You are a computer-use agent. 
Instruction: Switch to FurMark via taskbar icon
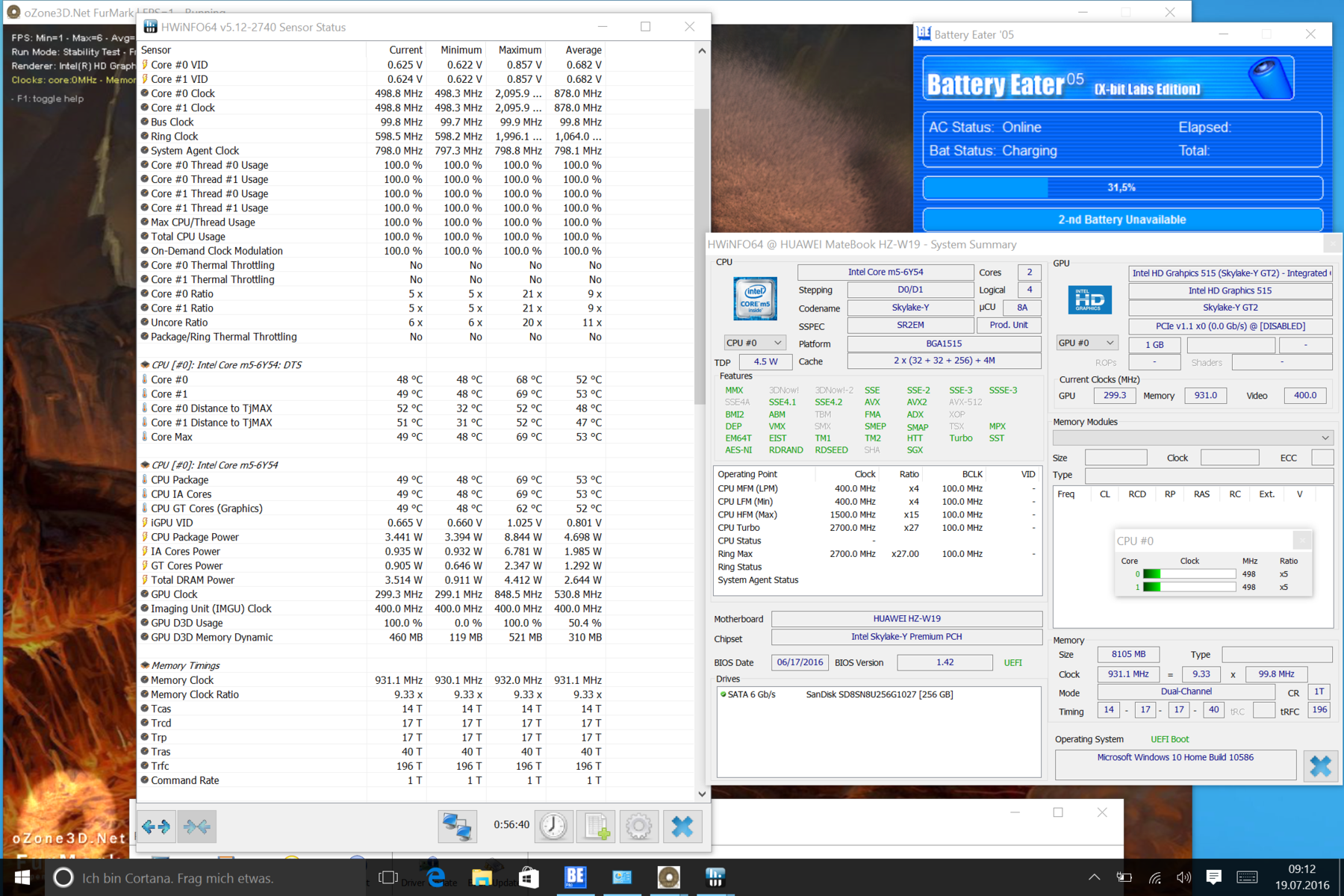(668, 877)
